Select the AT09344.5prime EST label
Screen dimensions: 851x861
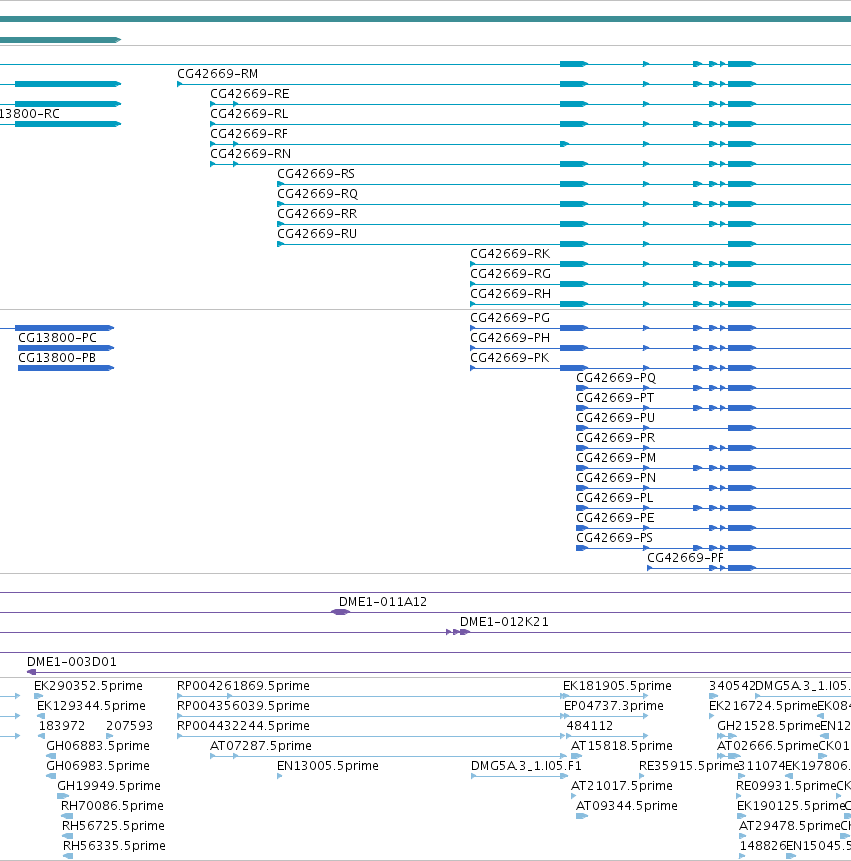[626, 806]
